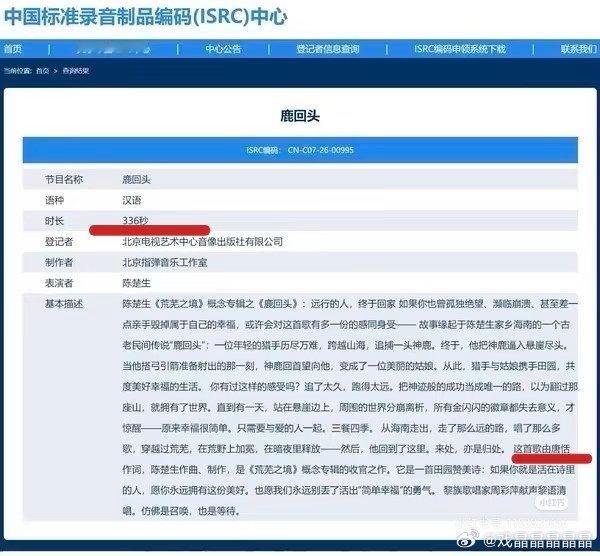Click the description line starting 老民间传说
This screenshot has height=556, width=600.
pyautogui.click(x=346, y=345)
